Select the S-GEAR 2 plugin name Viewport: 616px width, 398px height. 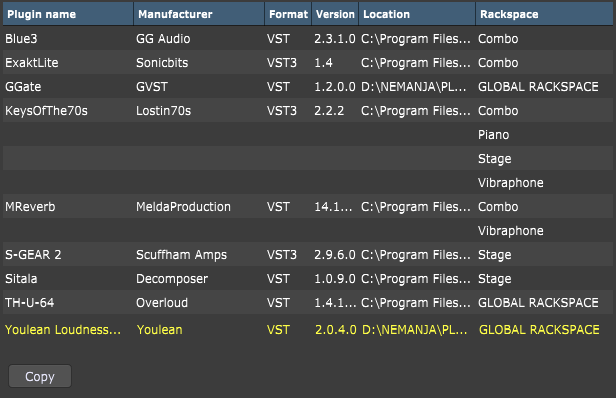(33, 255)
